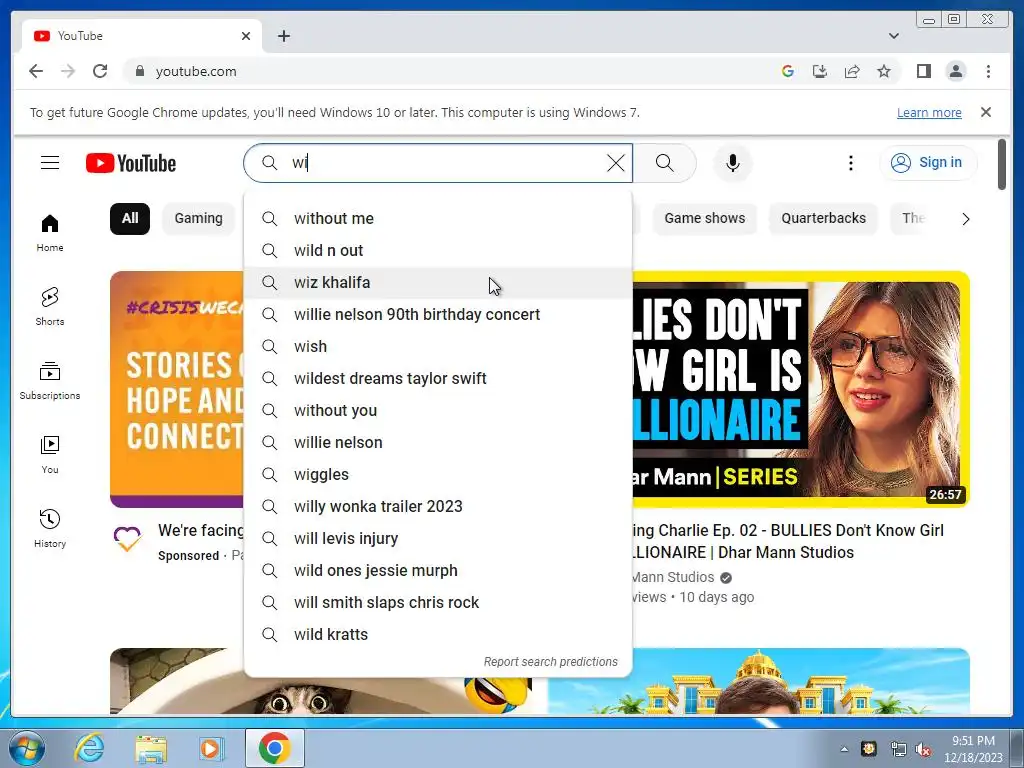Choose "wild ones jessie murph"
Viewport: 1024px width, 768px height.
[x=438, y=570]
